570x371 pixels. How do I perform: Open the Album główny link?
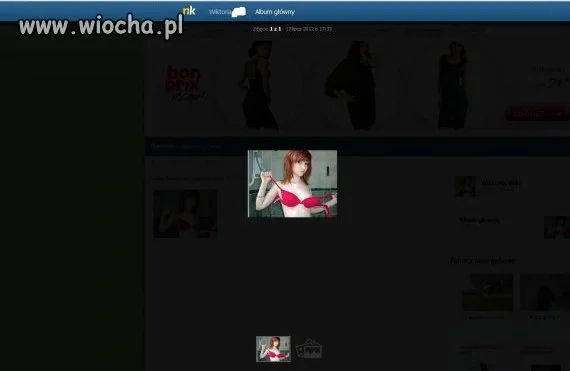275,12
